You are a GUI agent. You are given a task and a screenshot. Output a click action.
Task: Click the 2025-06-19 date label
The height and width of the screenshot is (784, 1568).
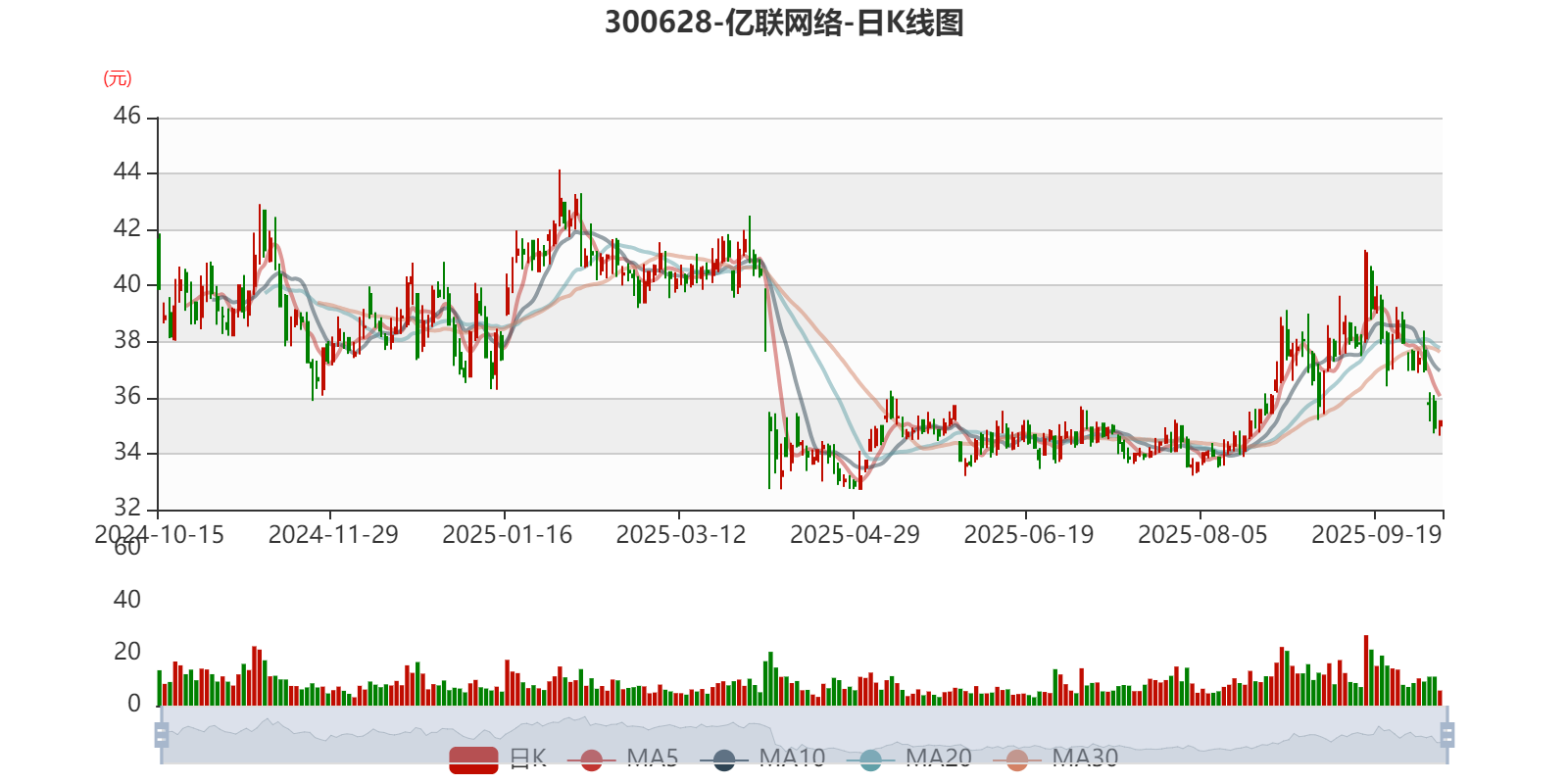(1029, 535)
